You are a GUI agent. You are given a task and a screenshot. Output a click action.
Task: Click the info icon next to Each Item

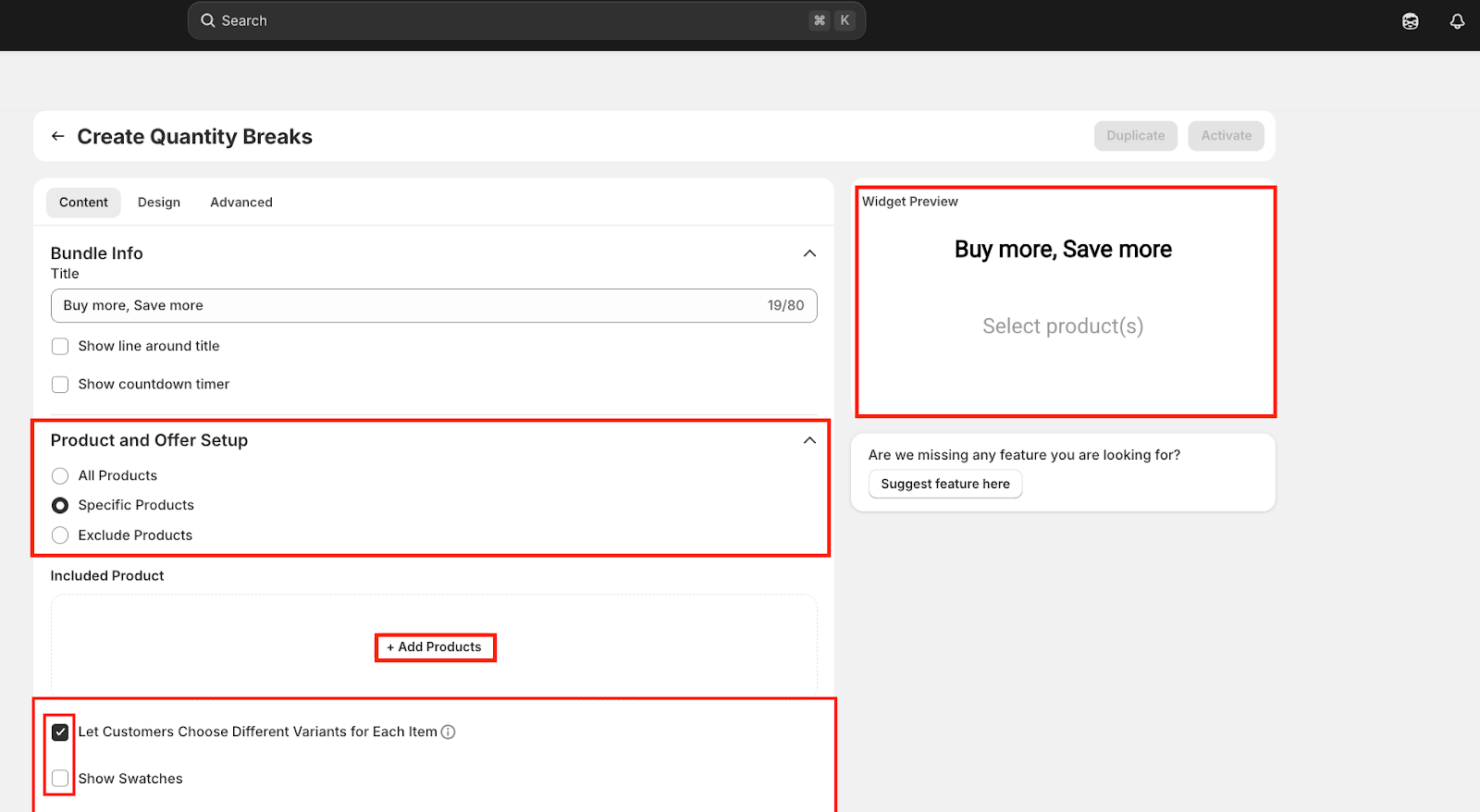448,732
